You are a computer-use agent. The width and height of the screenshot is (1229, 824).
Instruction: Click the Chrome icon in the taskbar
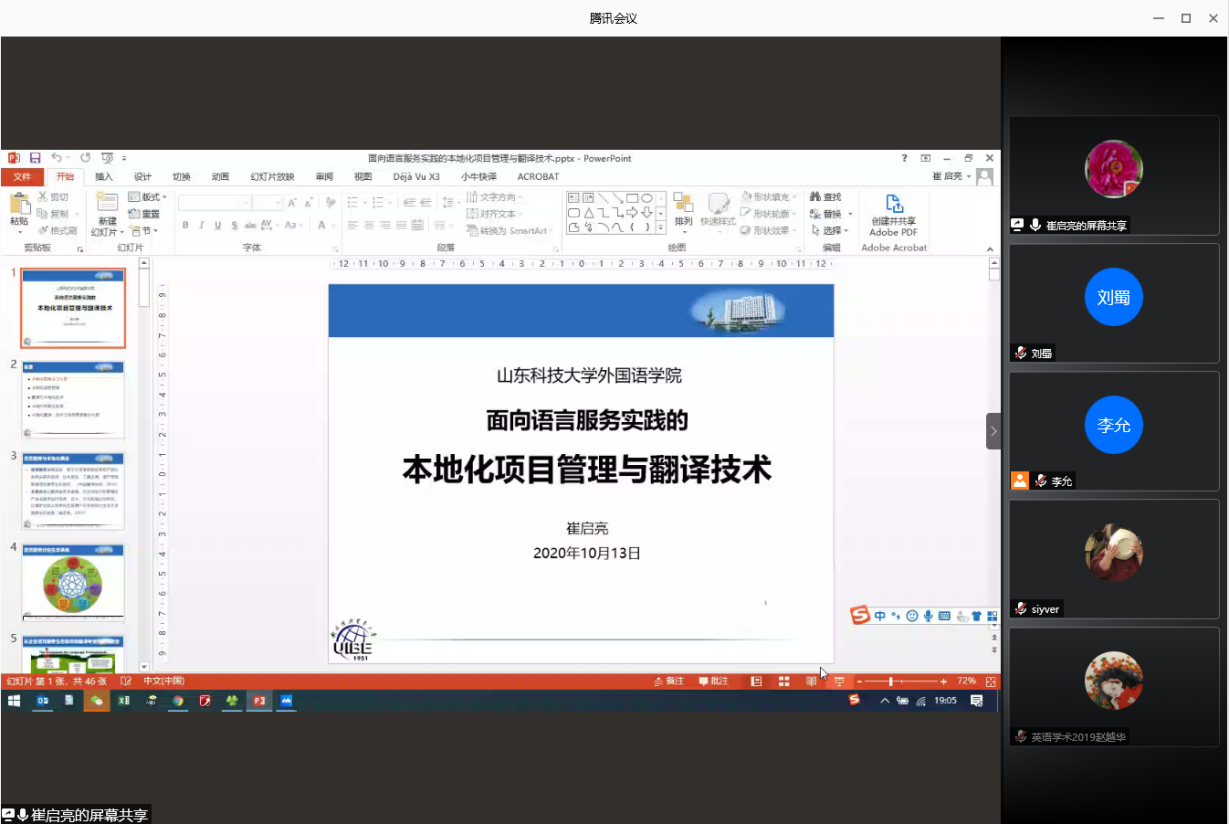pos(178,701)
